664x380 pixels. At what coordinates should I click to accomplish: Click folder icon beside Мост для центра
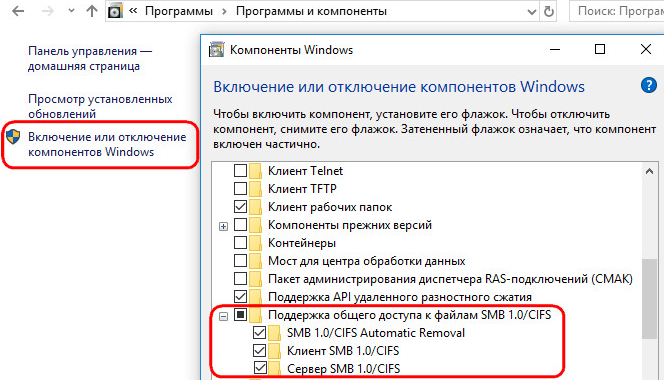(x=255, y=261)
